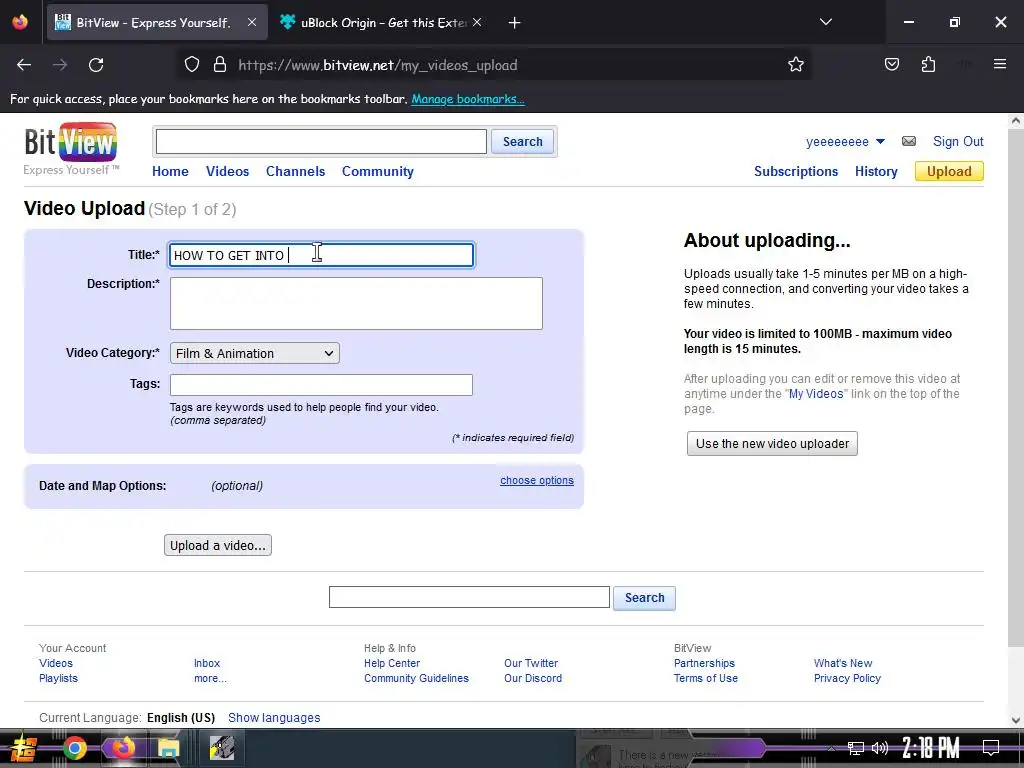Open the Community tab
Viewport: 1024px width, 768px height.
377,172
